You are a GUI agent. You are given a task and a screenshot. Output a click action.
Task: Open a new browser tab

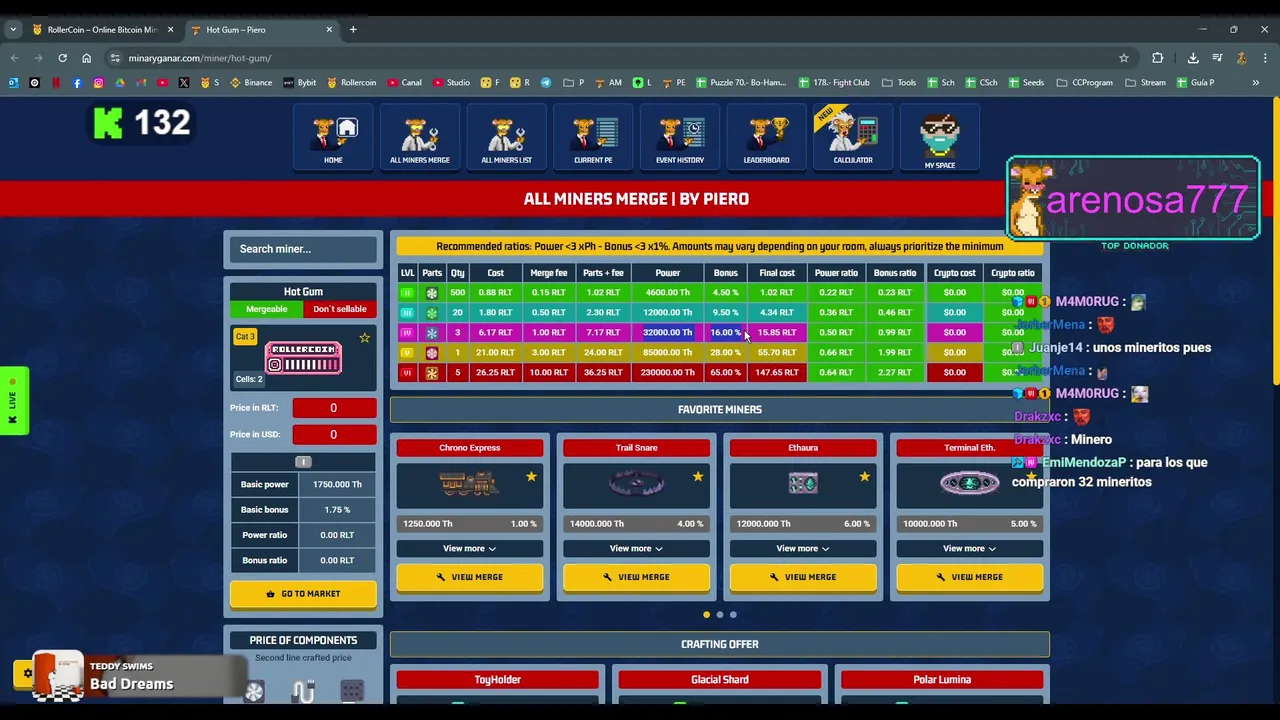(353, 30)
